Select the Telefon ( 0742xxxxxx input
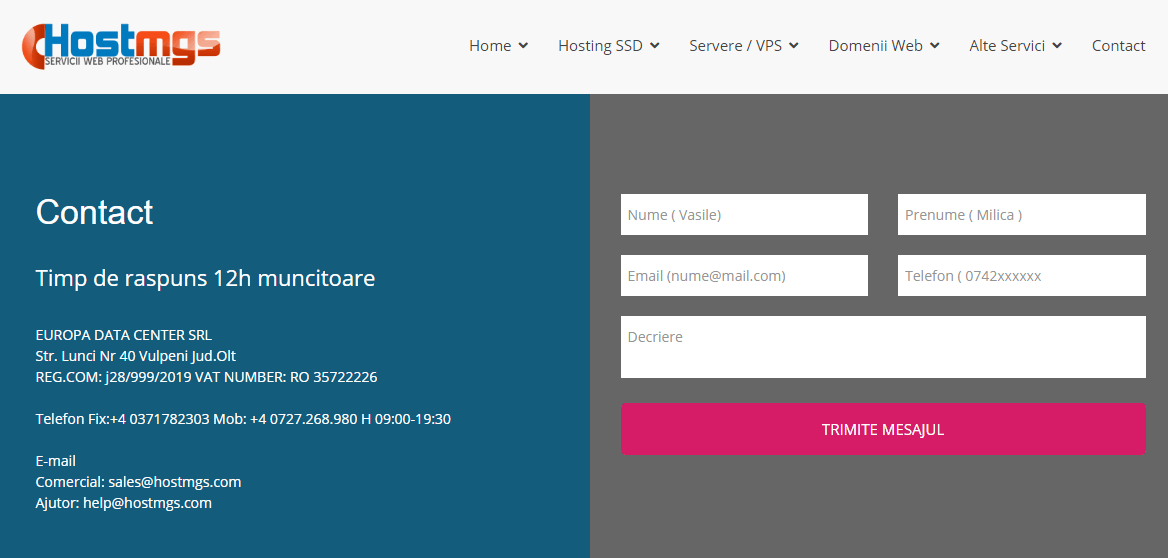This screenshot has height=558, width=1168. tap(1021, 276)
